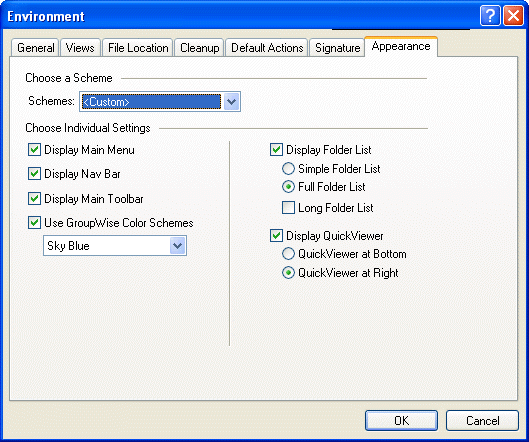Click the Cancel button
The width and height of the screenshot is (529, 442).
482,420
